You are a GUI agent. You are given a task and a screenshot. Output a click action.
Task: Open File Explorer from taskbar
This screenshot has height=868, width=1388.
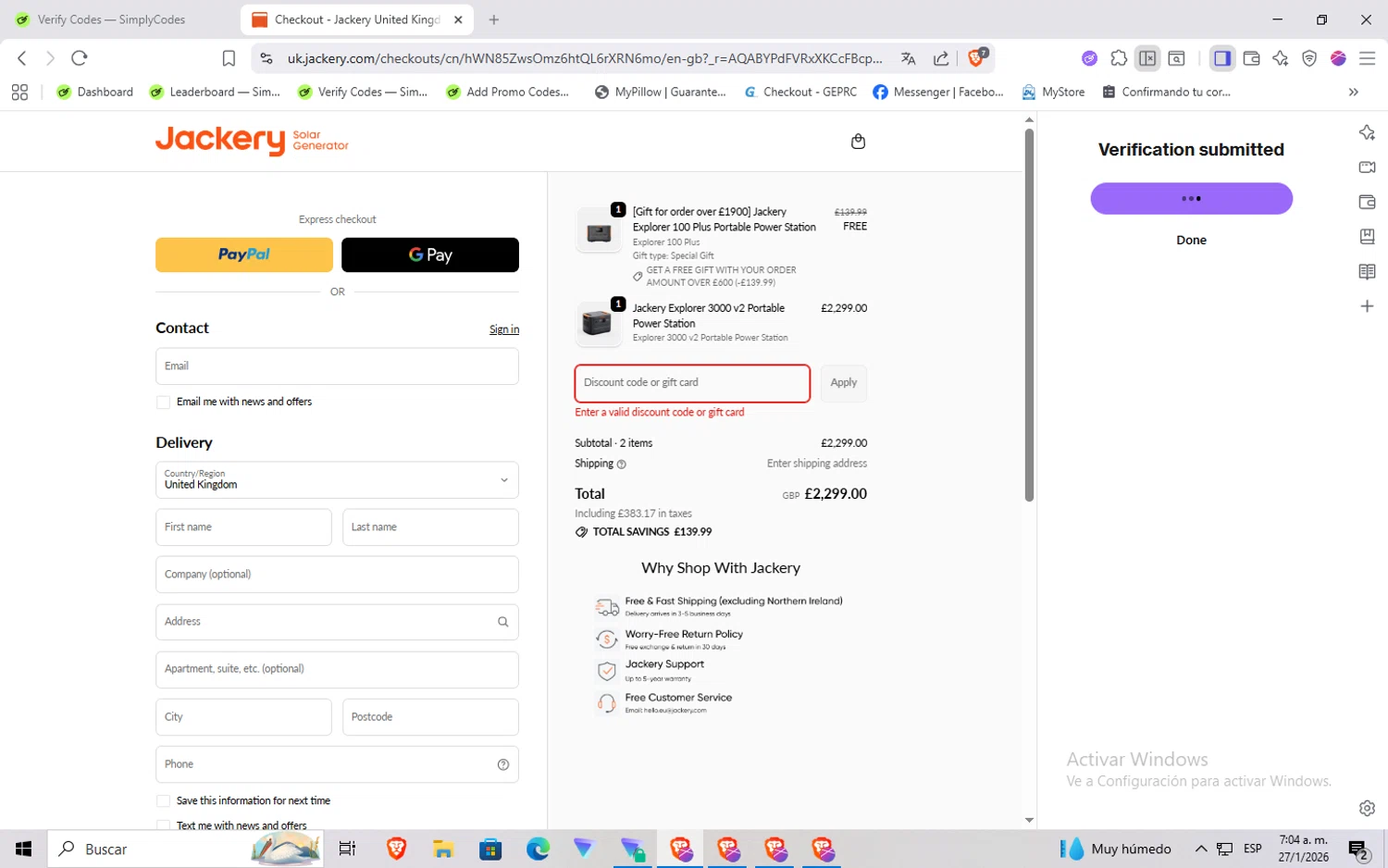[x=443, y=849]
